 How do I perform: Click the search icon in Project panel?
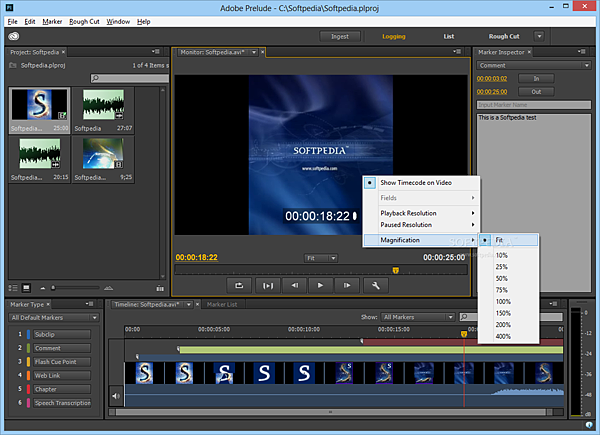click(95, 78)
